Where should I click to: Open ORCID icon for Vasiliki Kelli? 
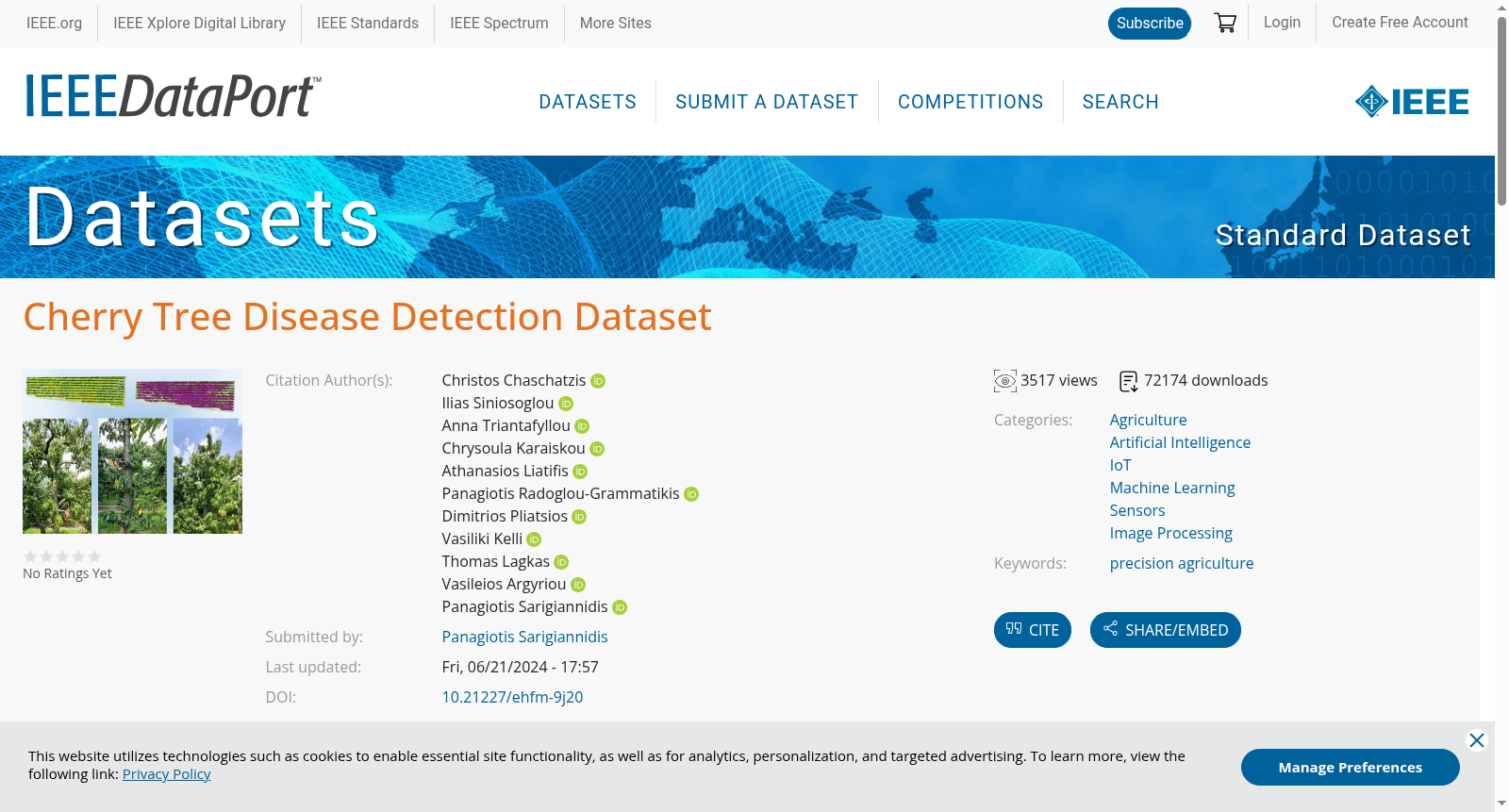[534, 539]
